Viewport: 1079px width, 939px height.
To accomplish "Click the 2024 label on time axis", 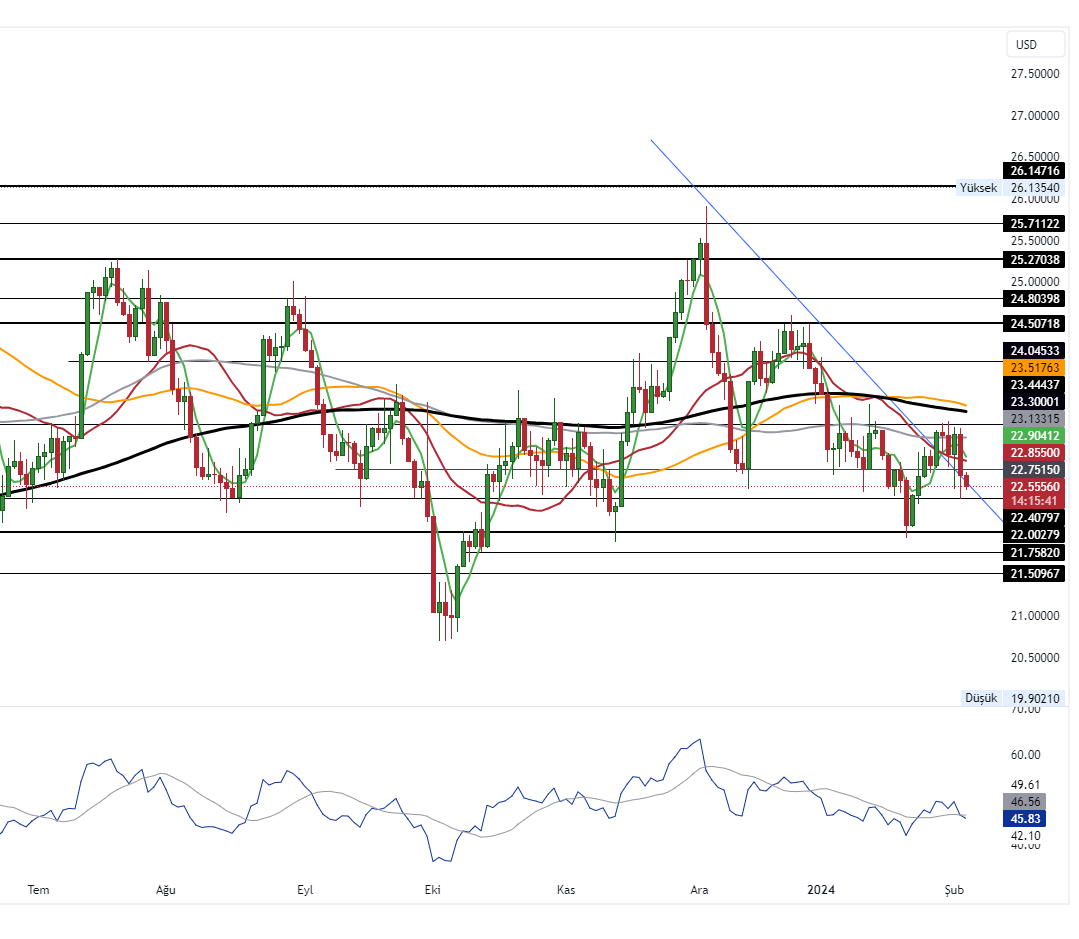I will [x=821, y=889].
